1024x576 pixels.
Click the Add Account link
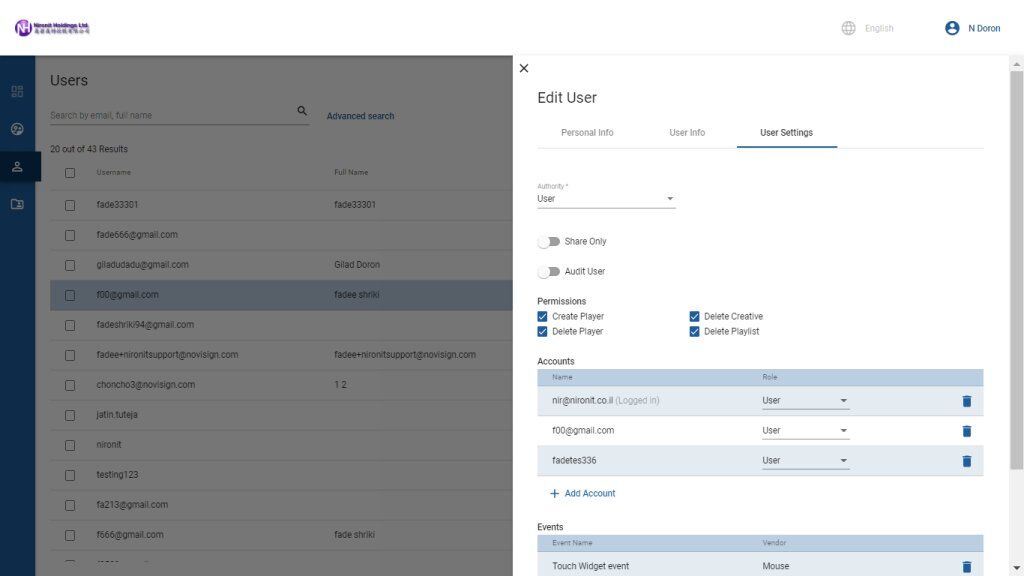tap(584, 493)
